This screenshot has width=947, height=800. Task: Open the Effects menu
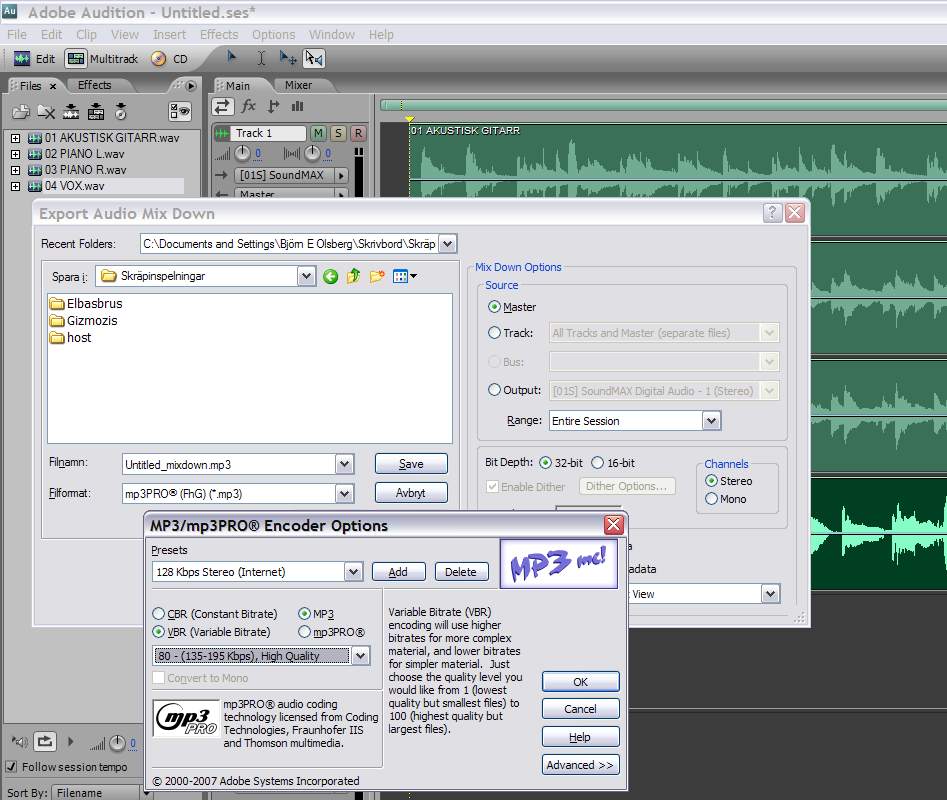pyautogui.click(x=219, y=34)
